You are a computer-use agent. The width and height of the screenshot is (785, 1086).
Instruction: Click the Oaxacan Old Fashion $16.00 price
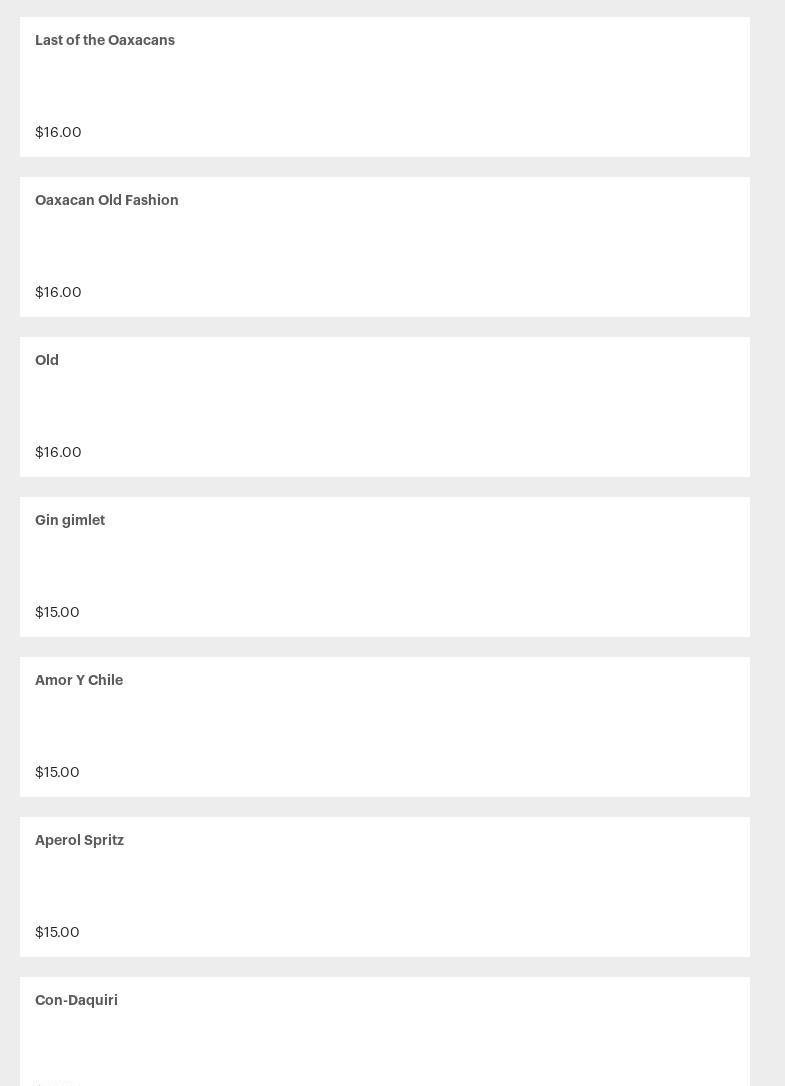(58, 292)
